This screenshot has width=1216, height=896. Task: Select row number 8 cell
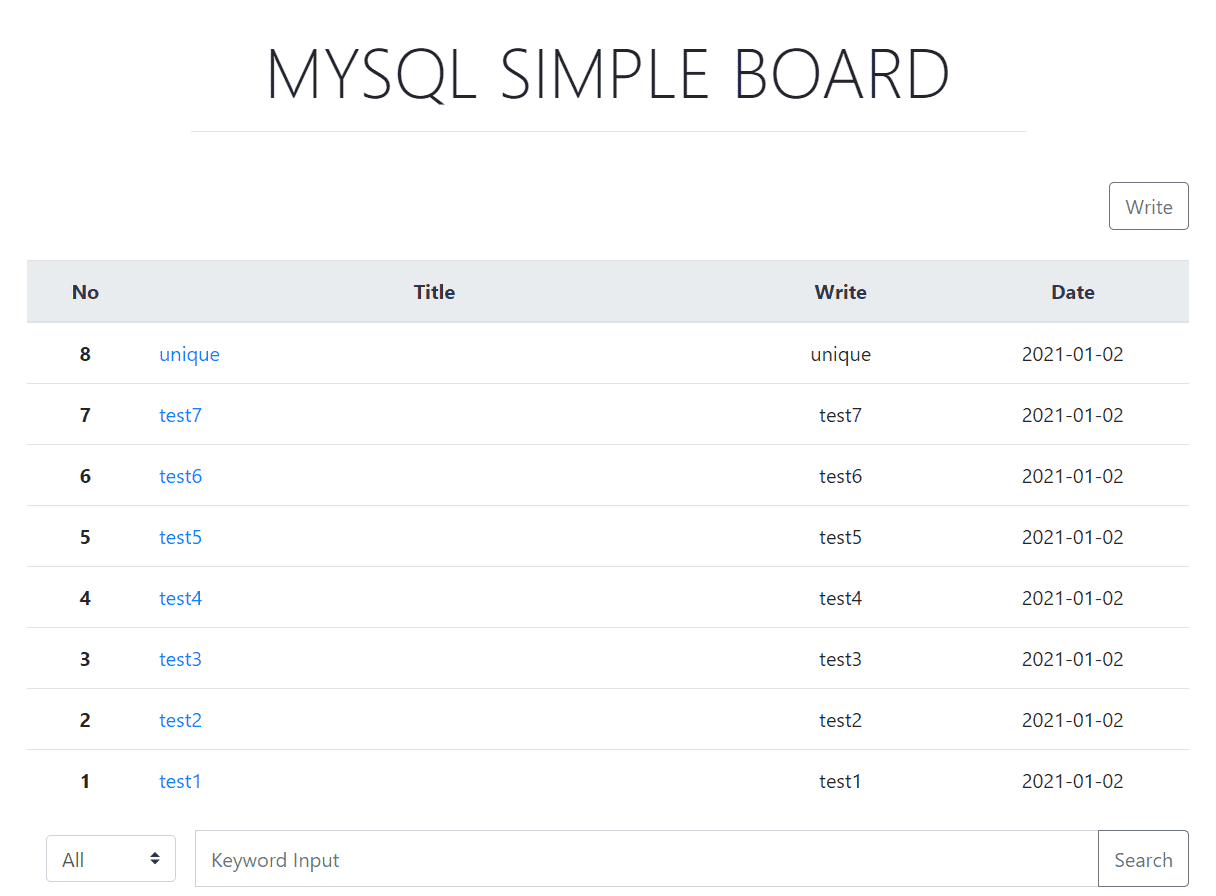coord(85,354)
